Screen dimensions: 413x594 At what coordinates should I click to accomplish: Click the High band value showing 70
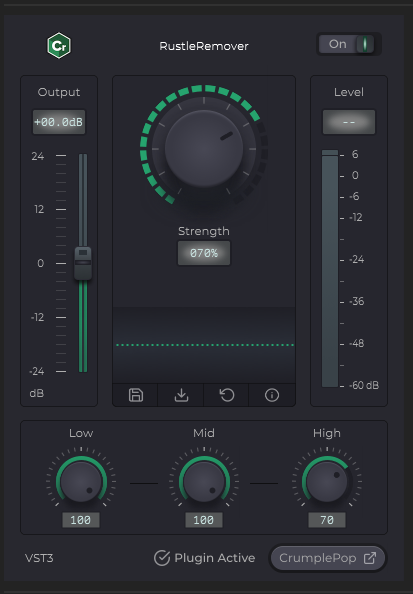click(327, 520)
